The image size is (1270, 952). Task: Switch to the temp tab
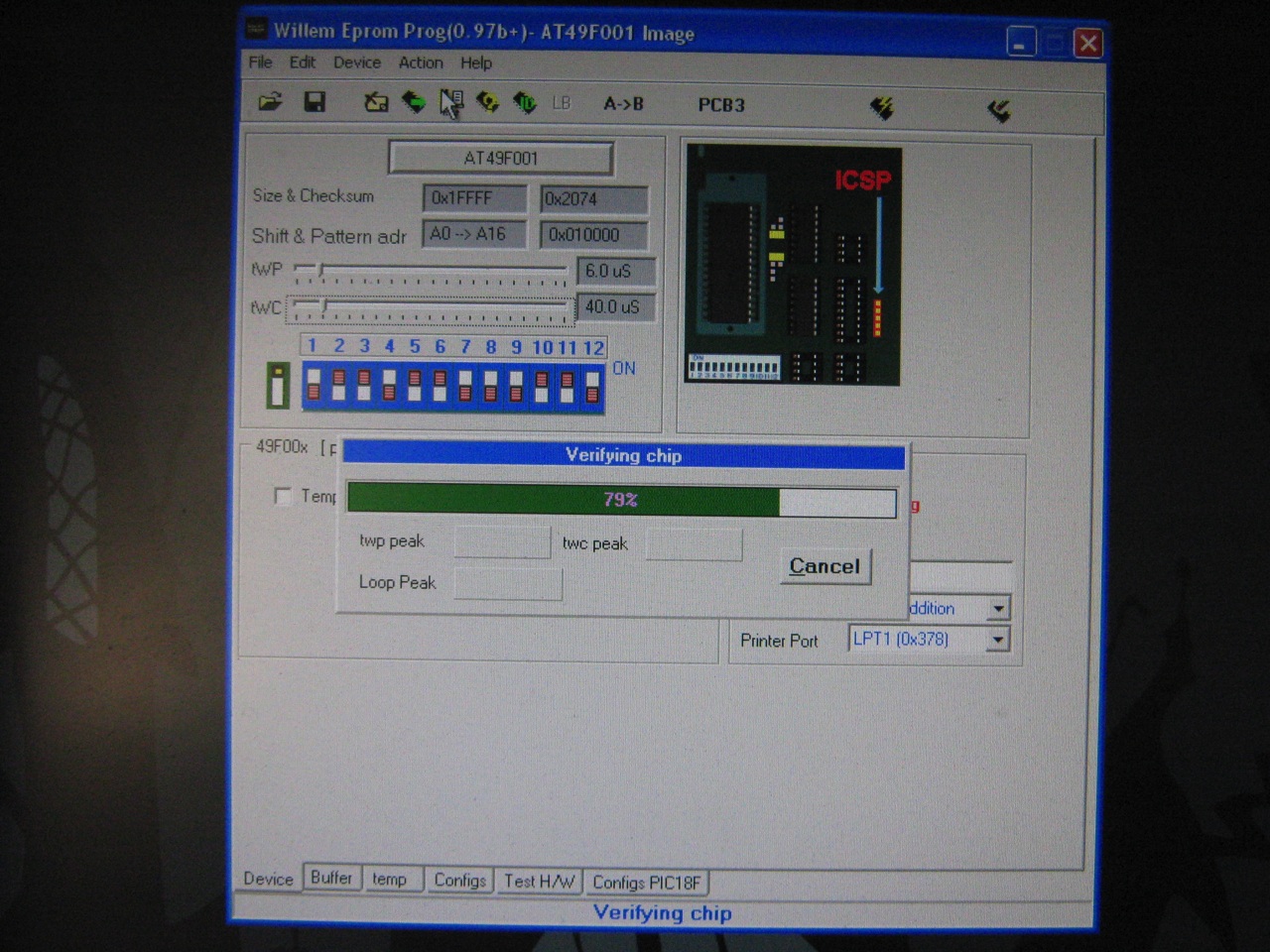coord(389,880)
